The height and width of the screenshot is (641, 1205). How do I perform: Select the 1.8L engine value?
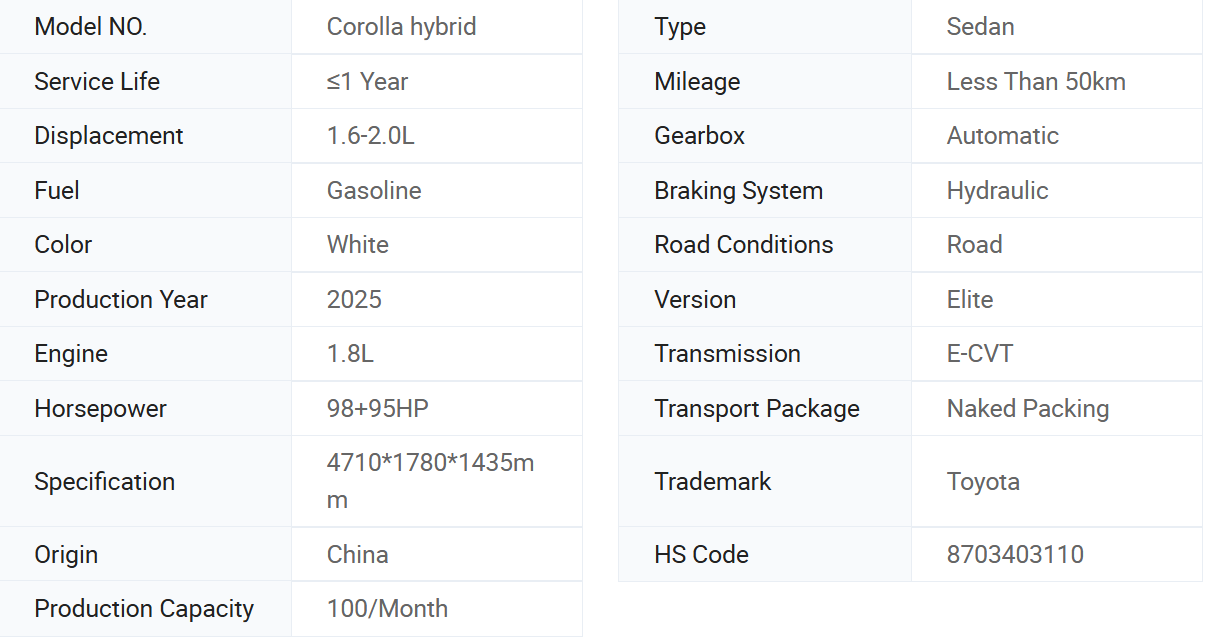[350, 354]
